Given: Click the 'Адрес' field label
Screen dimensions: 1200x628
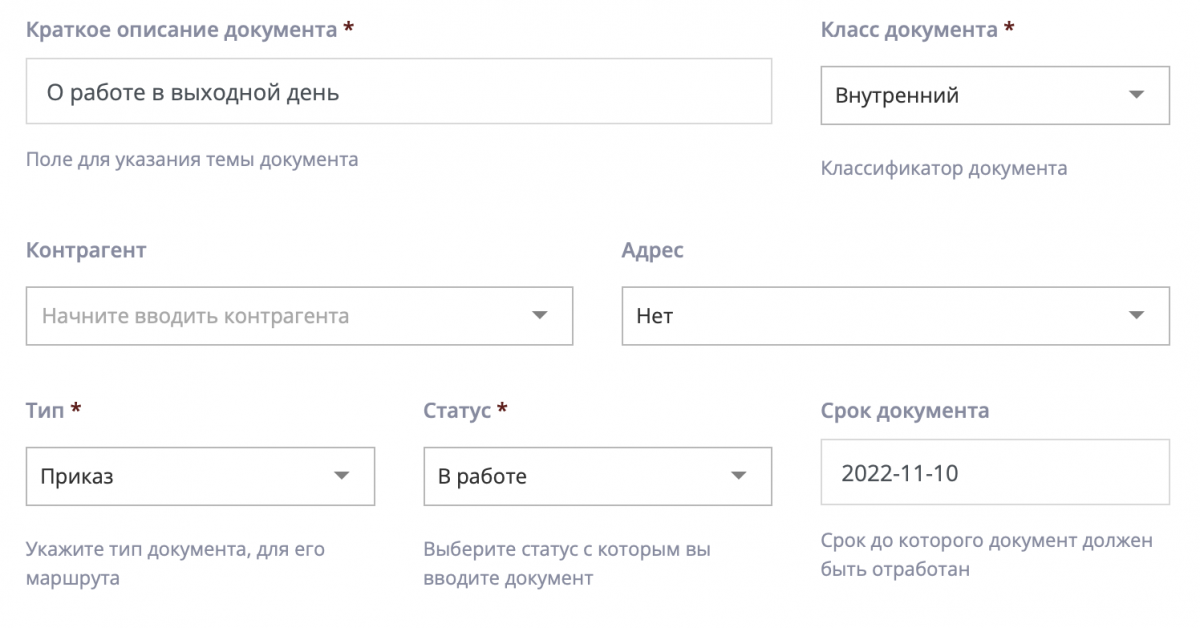Looking at the screenshot, I should point(652,250).
